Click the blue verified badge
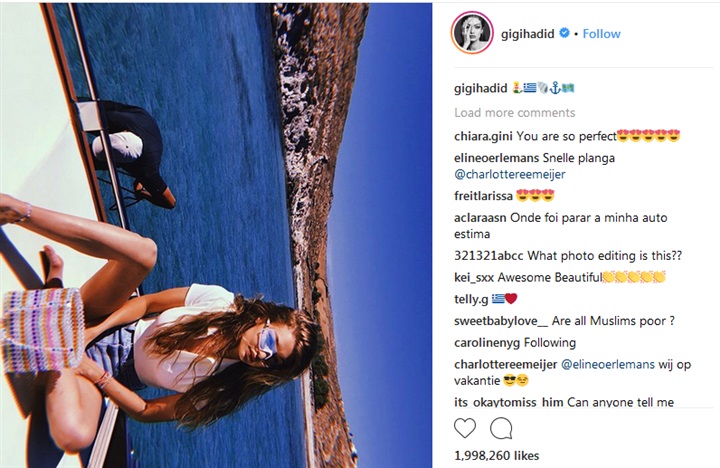This screenshot has width=720, height=468. [x=565, y=33]
